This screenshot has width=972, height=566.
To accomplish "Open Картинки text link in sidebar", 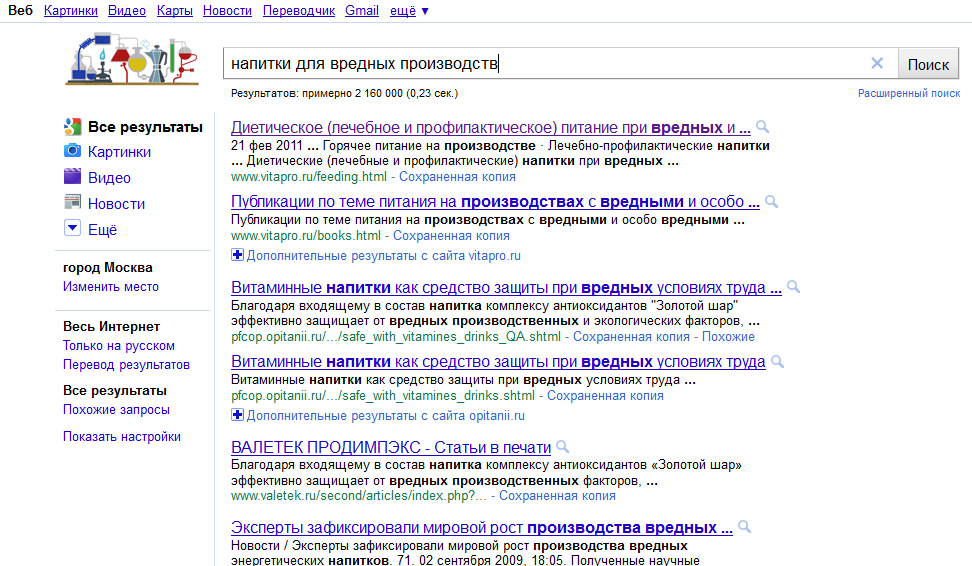I will 119,152.
